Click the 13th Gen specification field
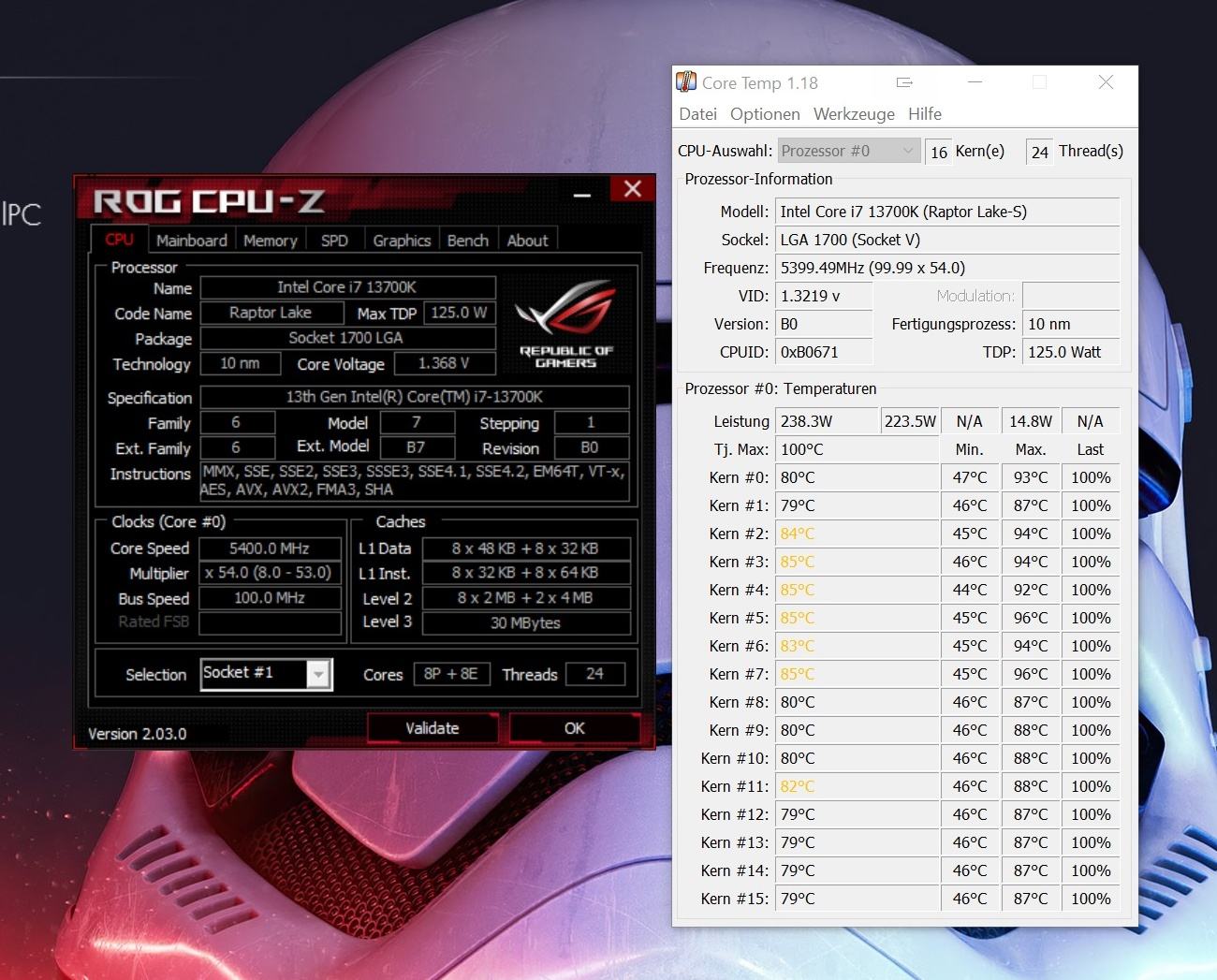Viewport: 1217px width, 980px height. click(415, 397)
